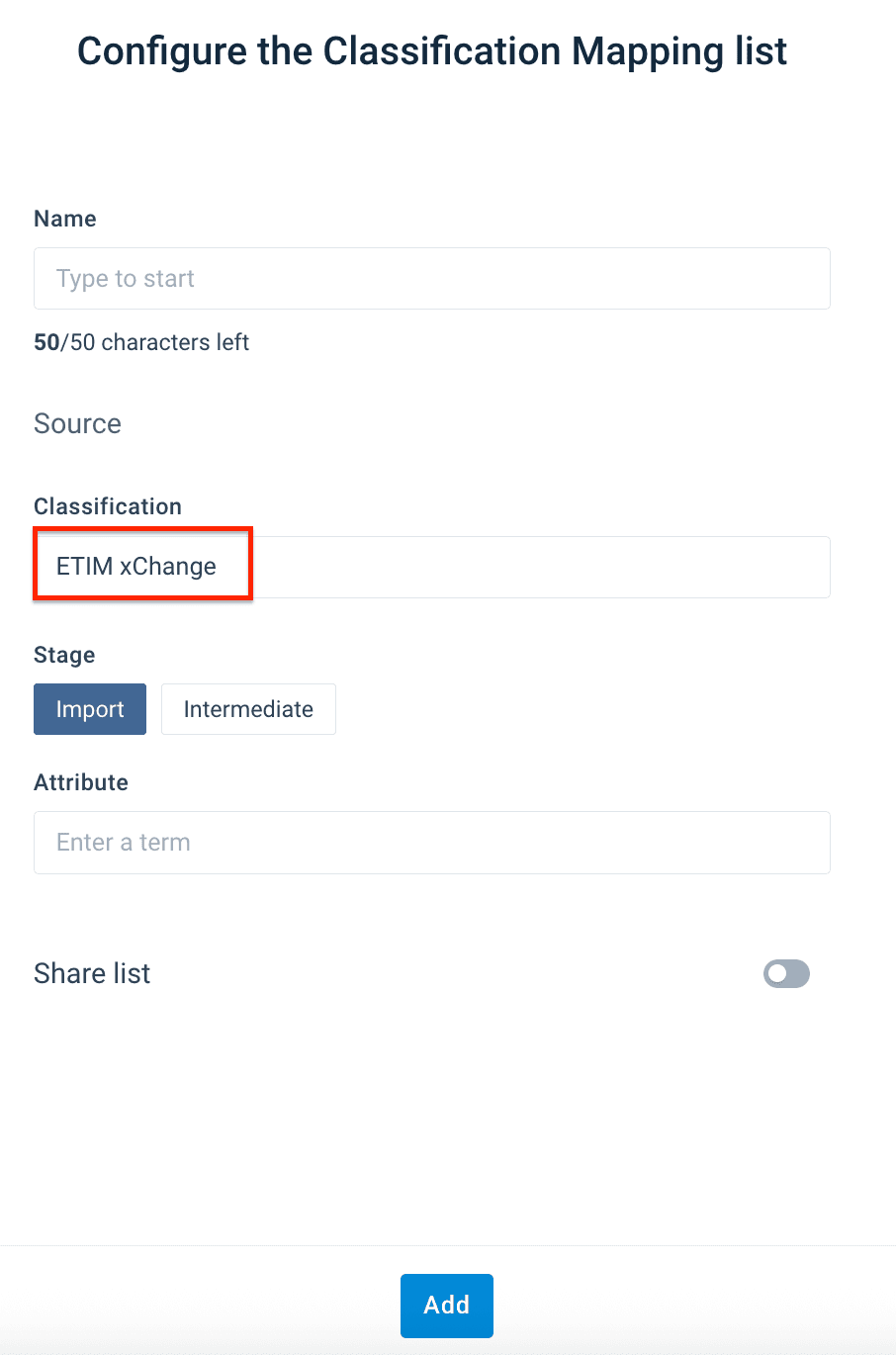Image resolution: width=896 pixels, height=1355 pixels.
Task: Click the 'Stage' label above buttons
Action: tap(64, 655)
